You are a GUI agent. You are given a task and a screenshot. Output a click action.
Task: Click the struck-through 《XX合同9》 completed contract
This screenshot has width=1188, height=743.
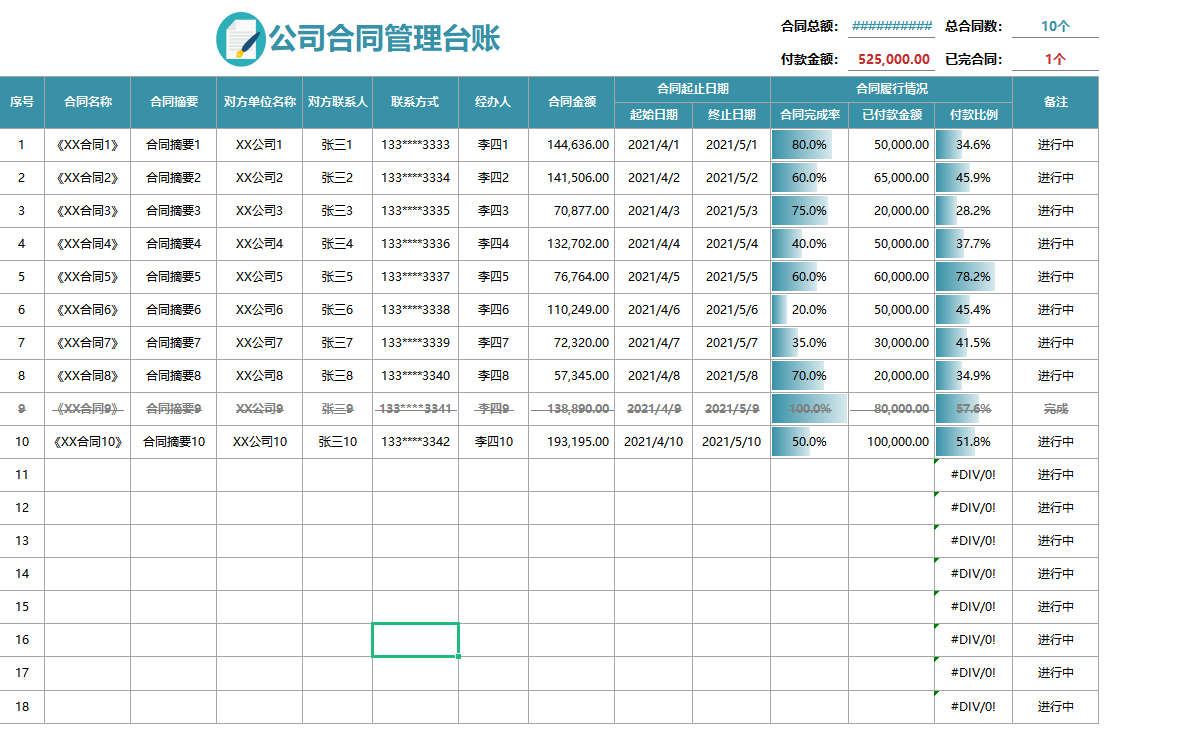click(x=87, y=408)
